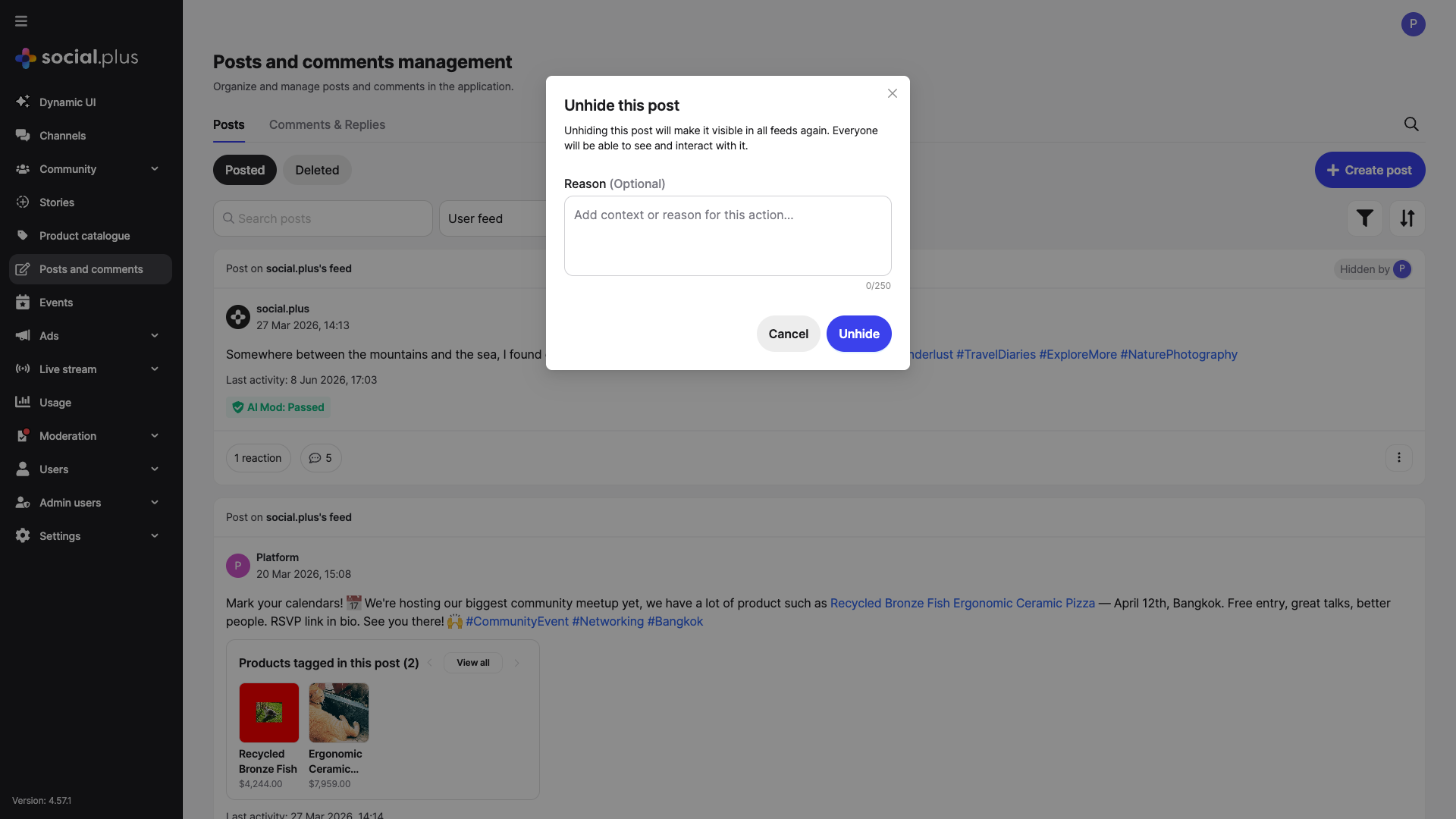This screenshot has height=819, width=1456.
Task: Go to next tagged product arrow
Action: tap(517, 663)
